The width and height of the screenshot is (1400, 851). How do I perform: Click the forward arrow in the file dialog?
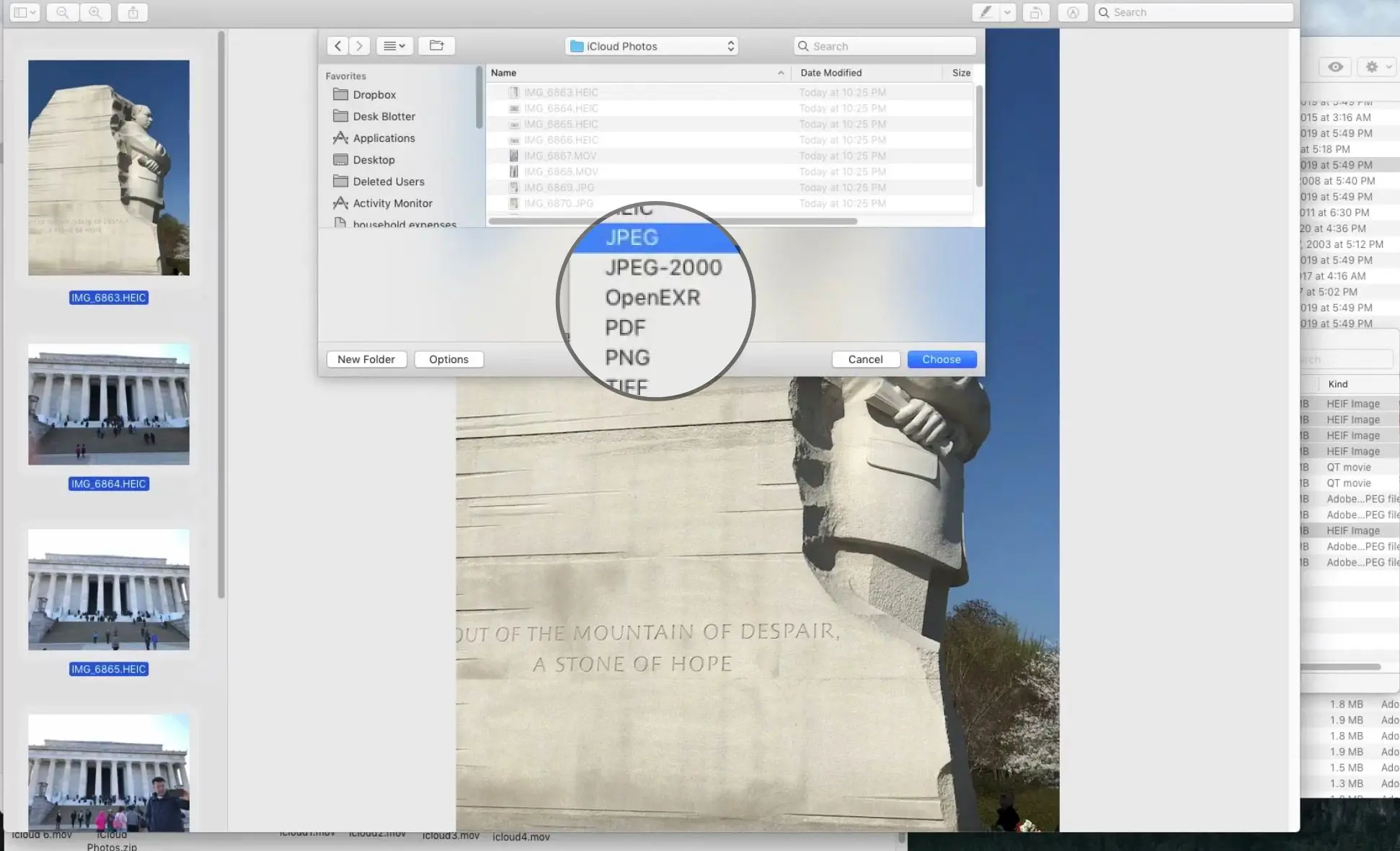[359, 45]
